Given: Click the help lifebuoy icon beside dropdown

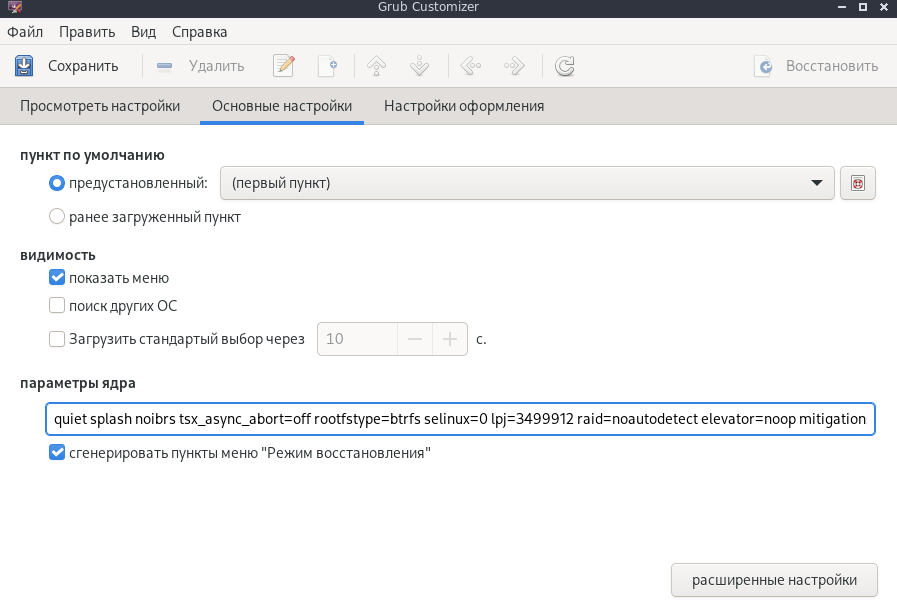Looking at the screenshot, I should tap(858, 183).
